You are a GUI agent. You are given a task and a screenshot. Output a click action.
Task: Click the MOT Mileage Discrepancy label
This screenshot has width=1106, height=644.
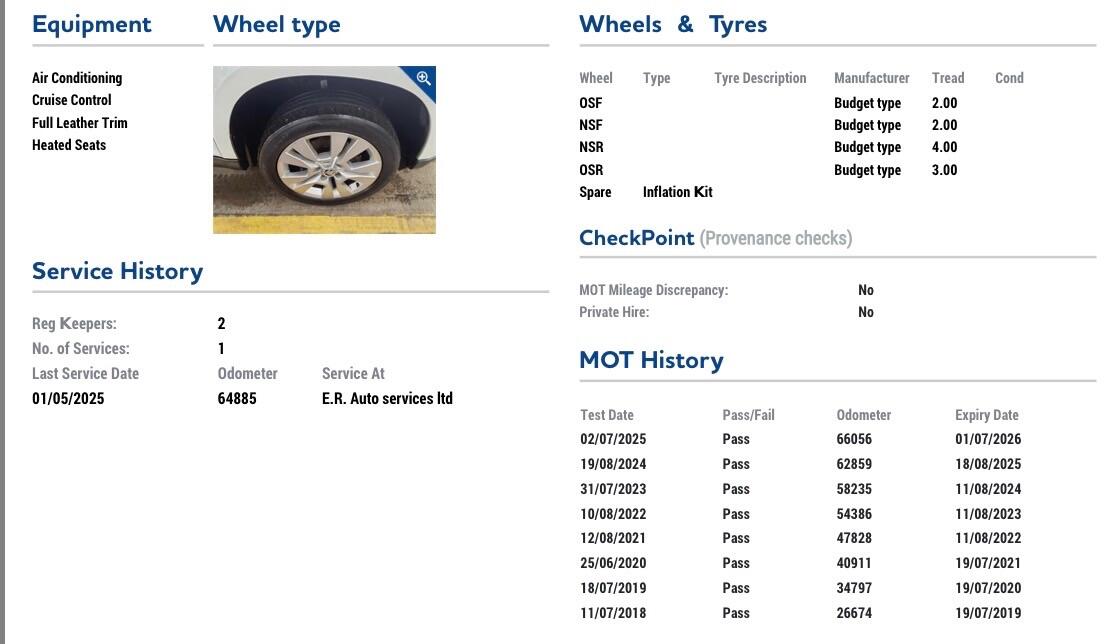(x=653, y=290)
